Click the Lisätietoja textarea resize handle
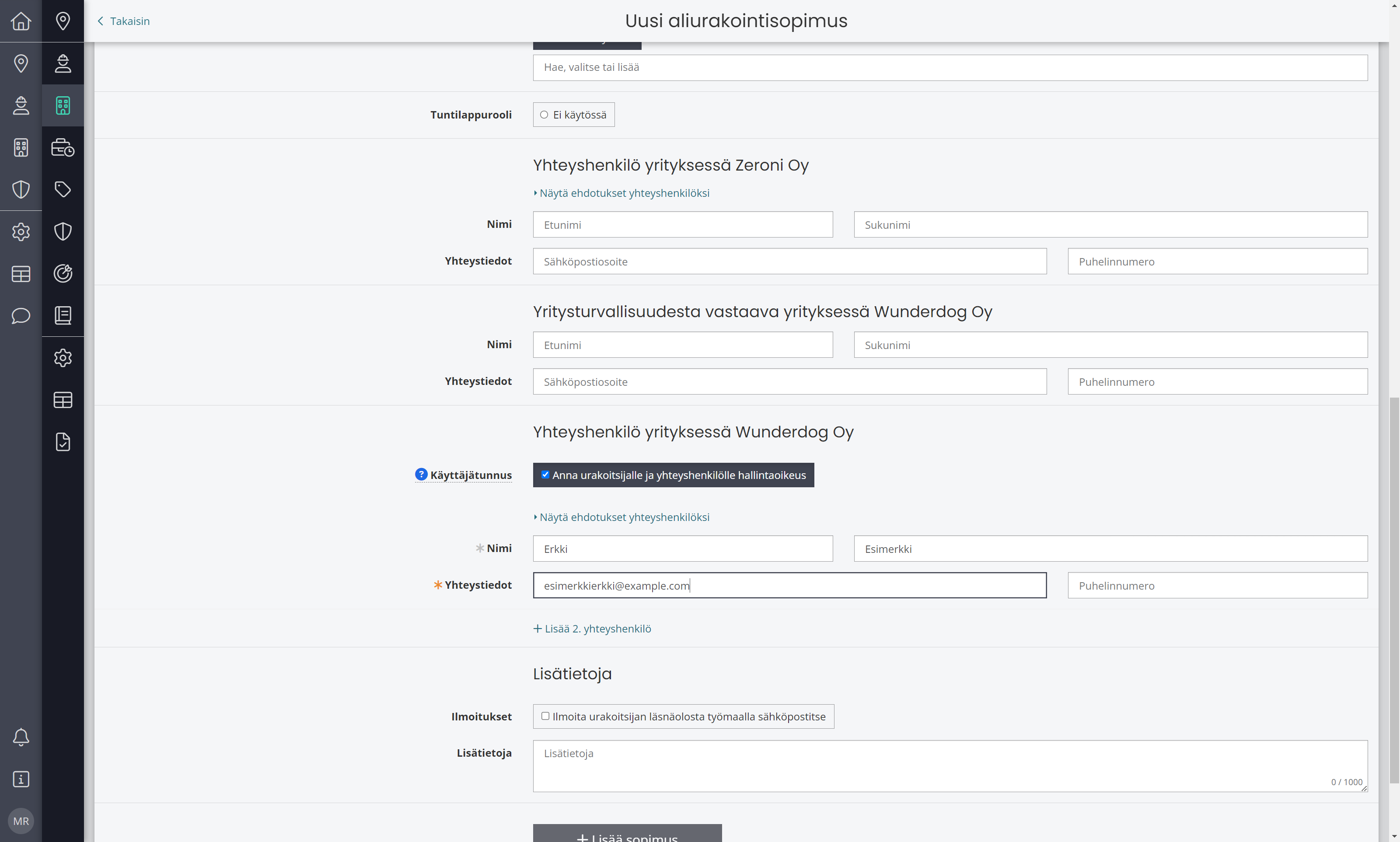Screen dimensions: 1400x842 pyautogui.click(x=1364, y=788)
